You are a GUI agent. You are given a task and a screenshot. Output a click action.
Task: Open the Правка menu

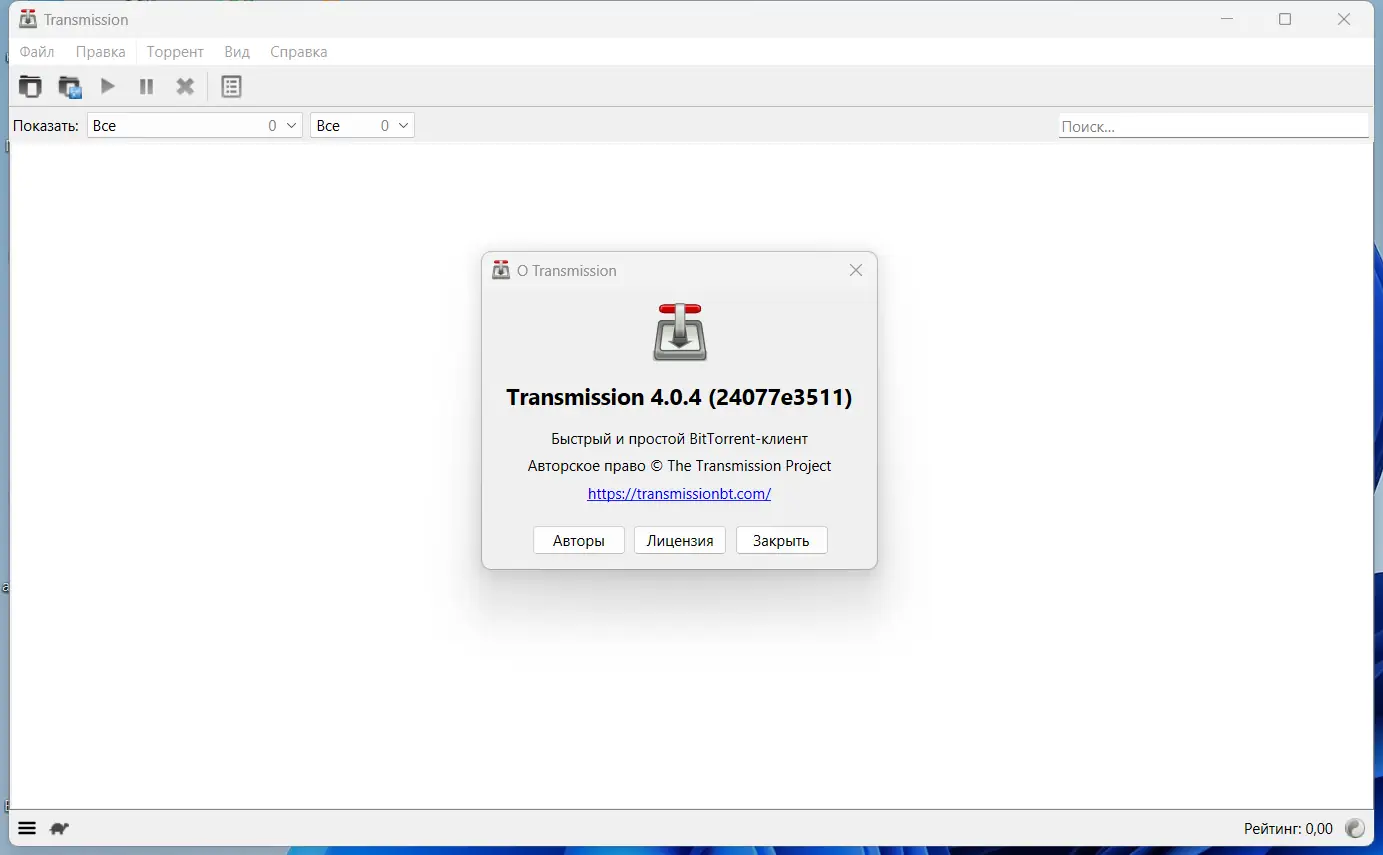101,52
